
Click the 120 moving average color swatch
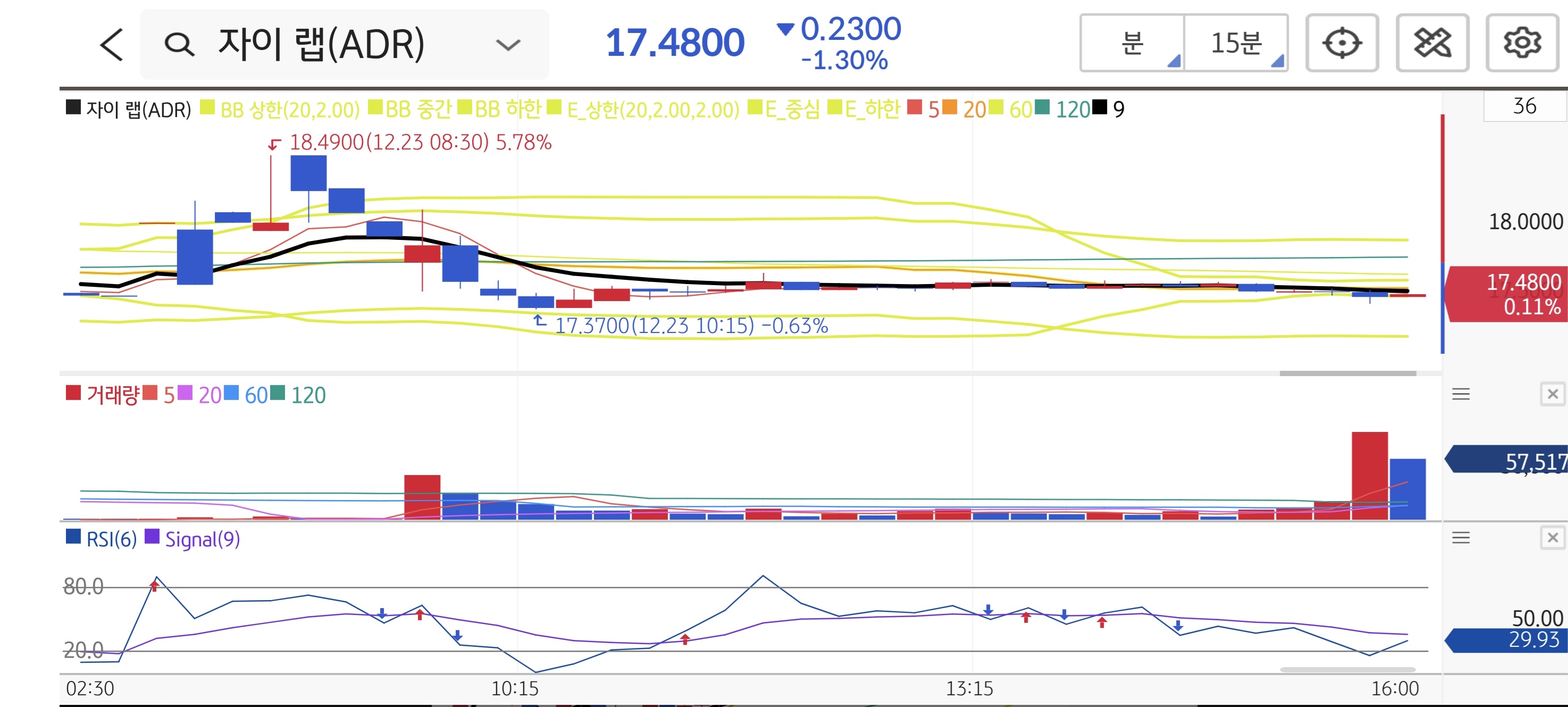(x=1042, y=108)
